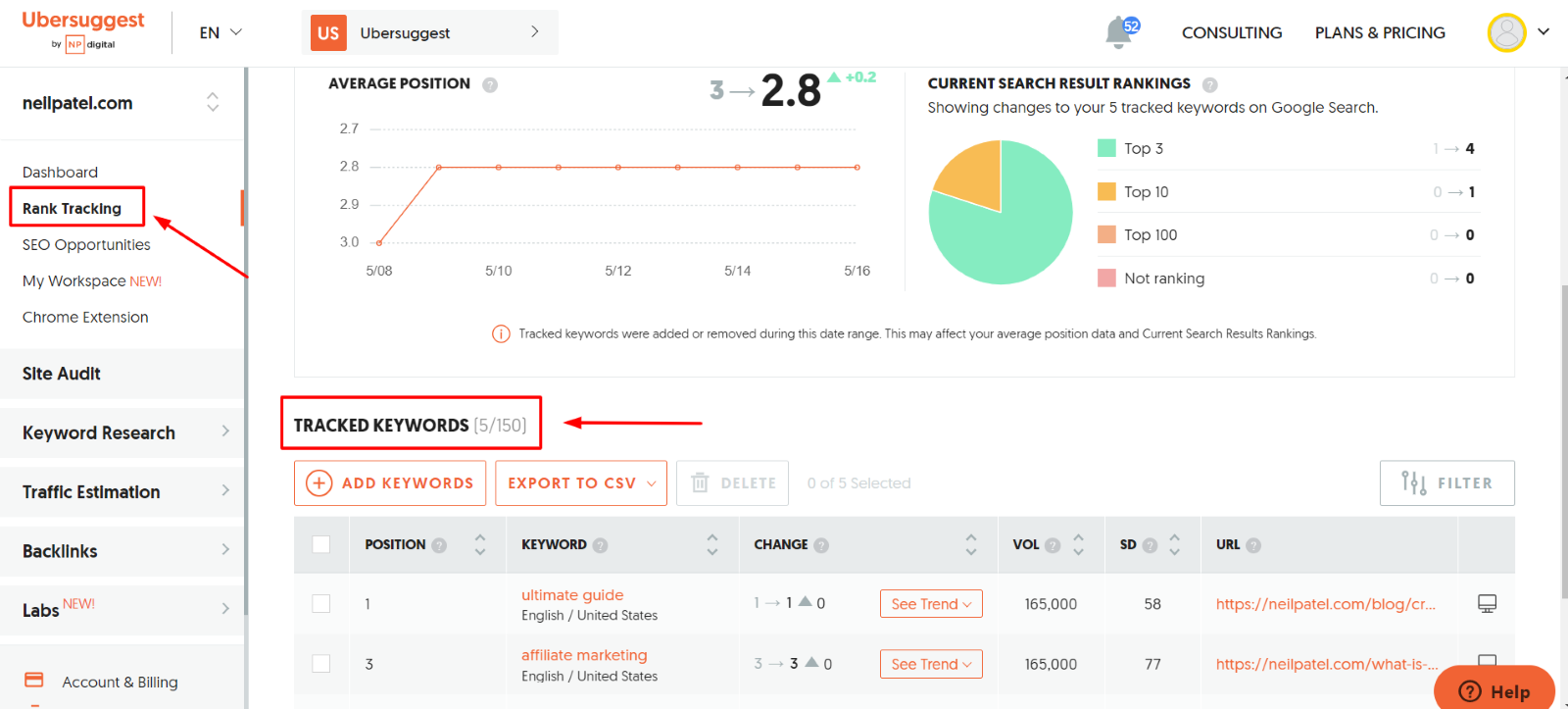The image size is (1568, 709).
Task: Click the green Top 3 legend swatch
Action: coord(1106,148)
